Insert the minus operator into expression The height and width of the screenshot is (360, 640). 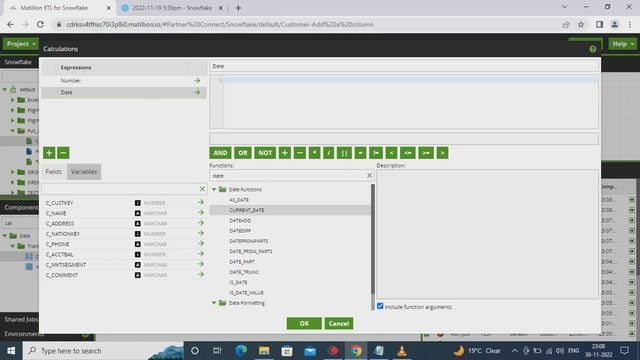click(300, 153)
